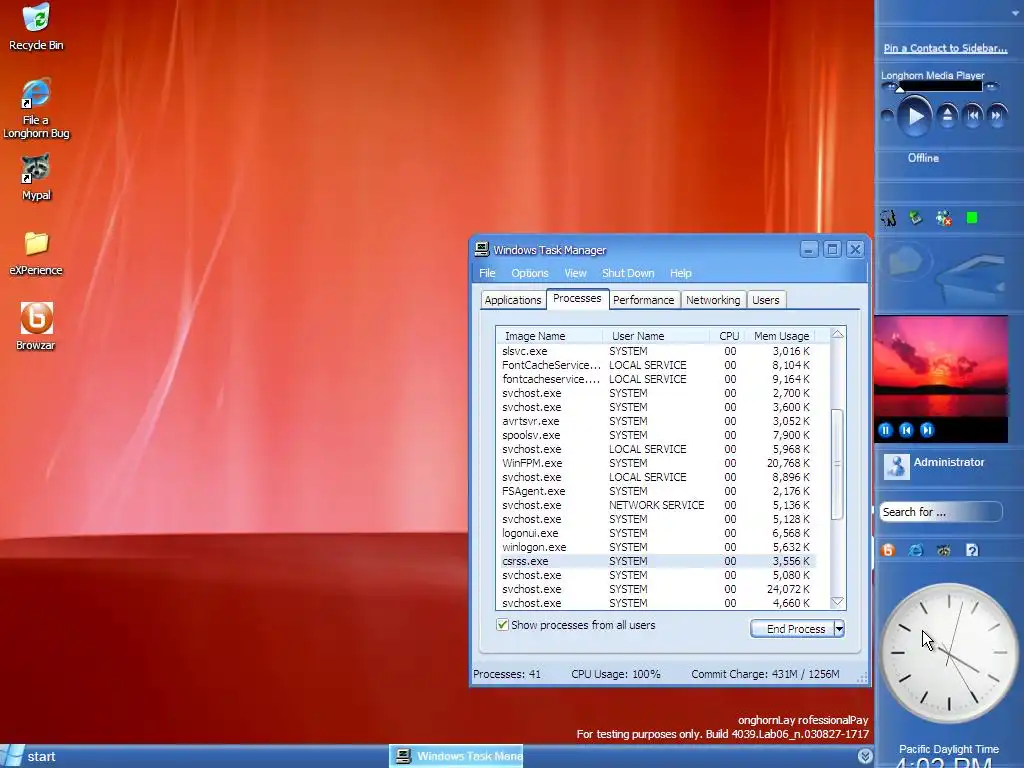Screen dimensions: 1024x768
Task: Open the File menu in Task Manager
Action: coord(487,273)
